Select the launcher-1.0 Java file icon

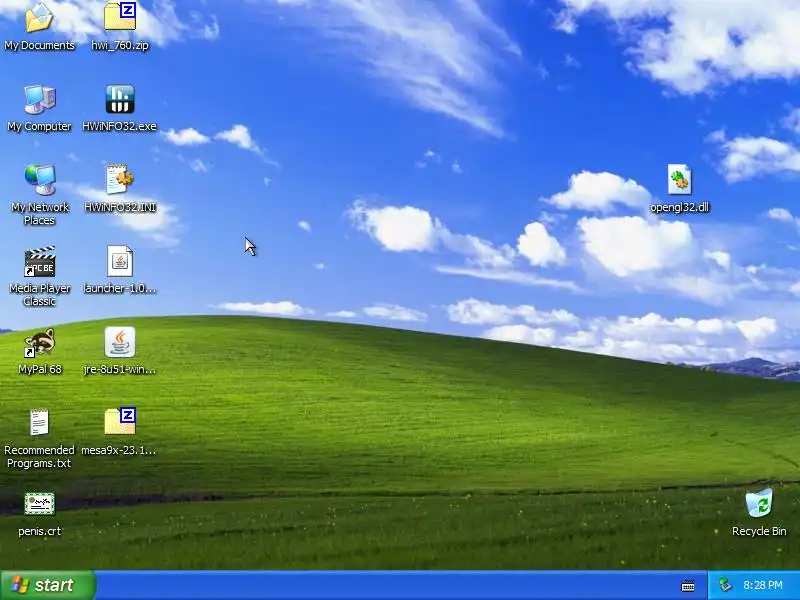click(x=120, y=261)
